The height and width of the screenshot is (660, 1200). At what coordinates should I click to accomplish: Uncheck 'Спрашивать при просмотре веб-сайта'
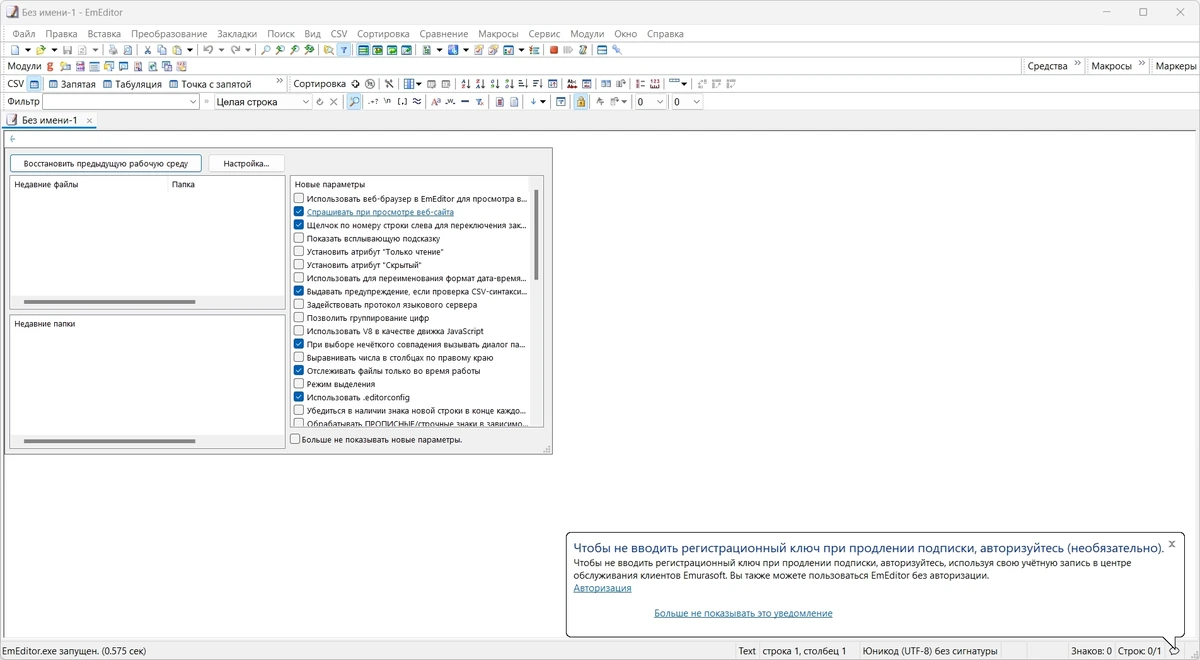coord(299,212)
